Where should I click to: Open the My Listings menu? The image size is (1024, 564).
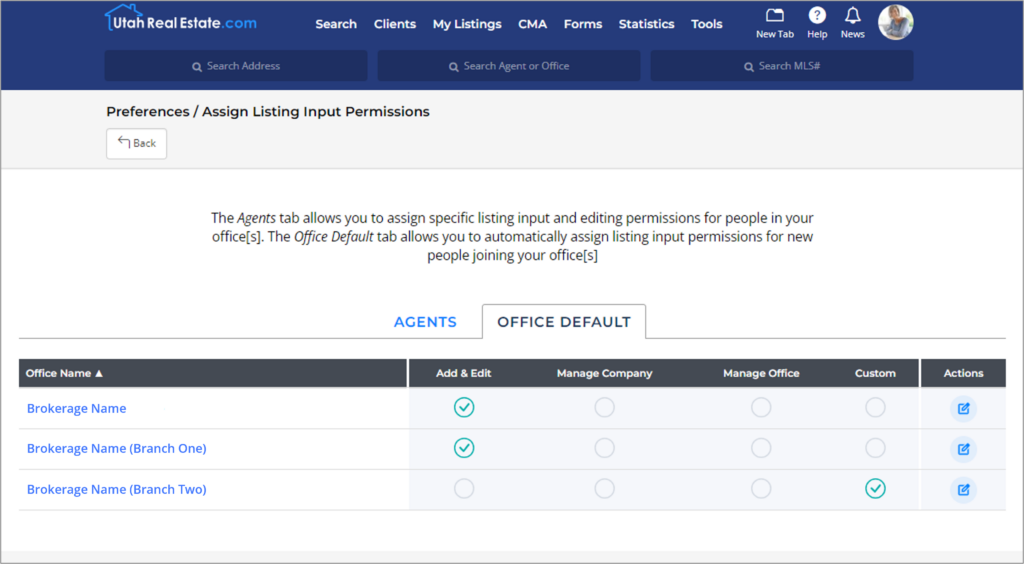467,24
